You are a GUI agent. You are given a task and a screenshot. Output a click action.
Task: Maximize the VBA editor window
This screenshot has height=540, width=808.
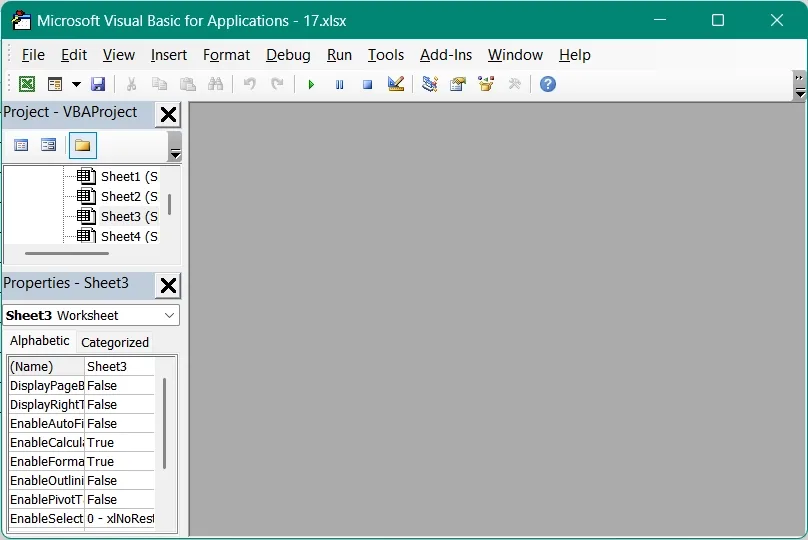pyautogui.click(x=718, y=20)
